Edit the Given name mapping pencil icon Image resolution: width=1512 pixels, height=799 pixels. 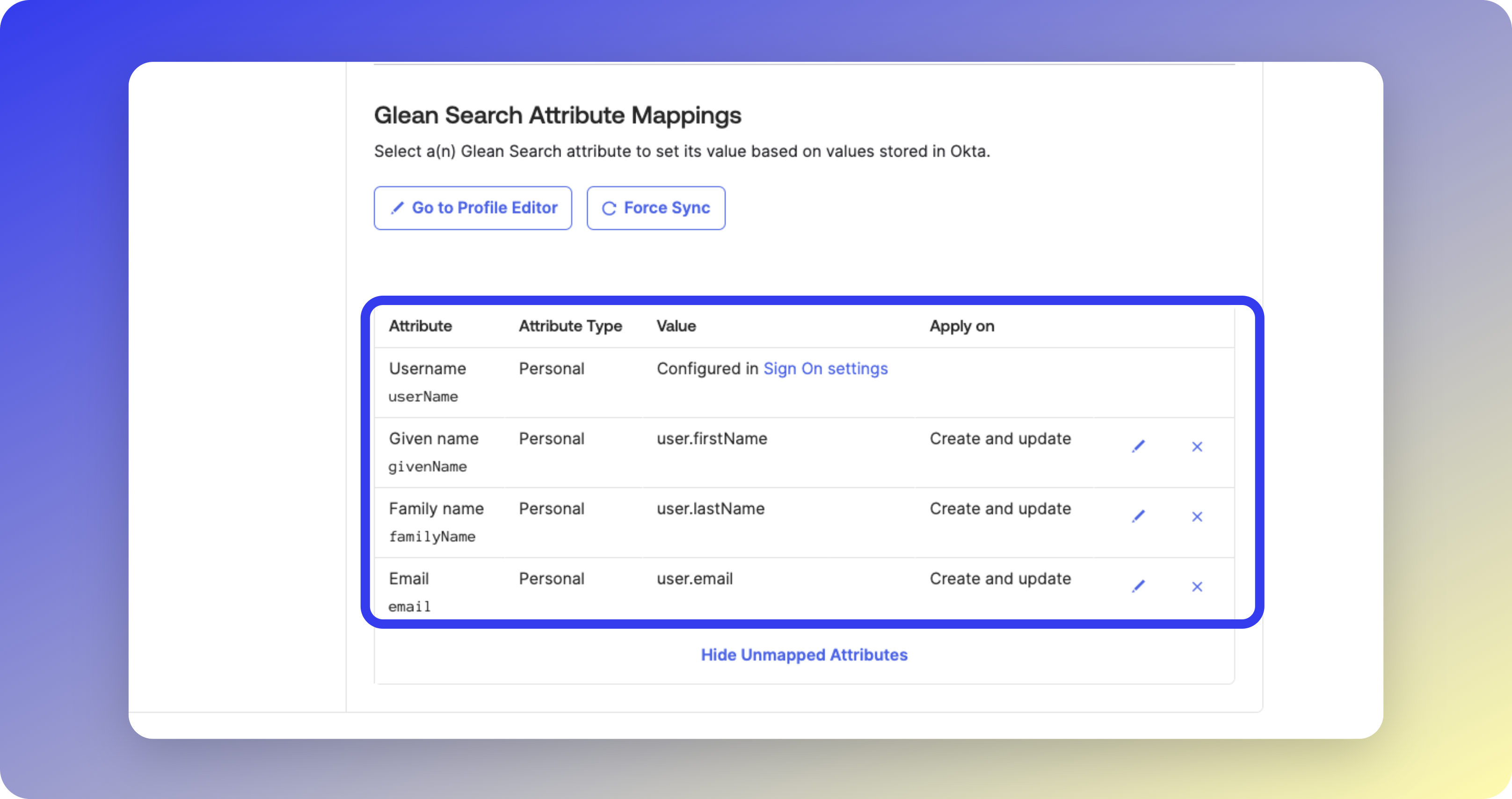1138,447
